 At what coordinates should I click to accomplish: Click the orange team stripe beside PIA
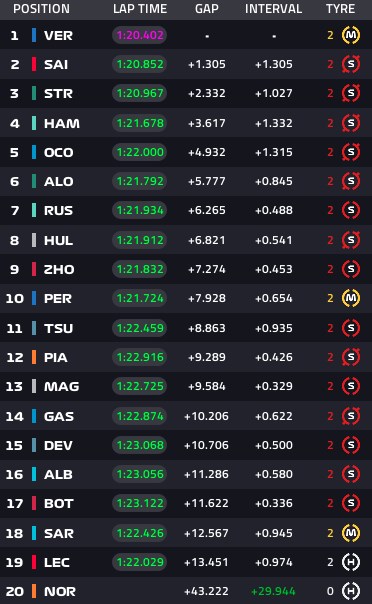coord(34,357)
